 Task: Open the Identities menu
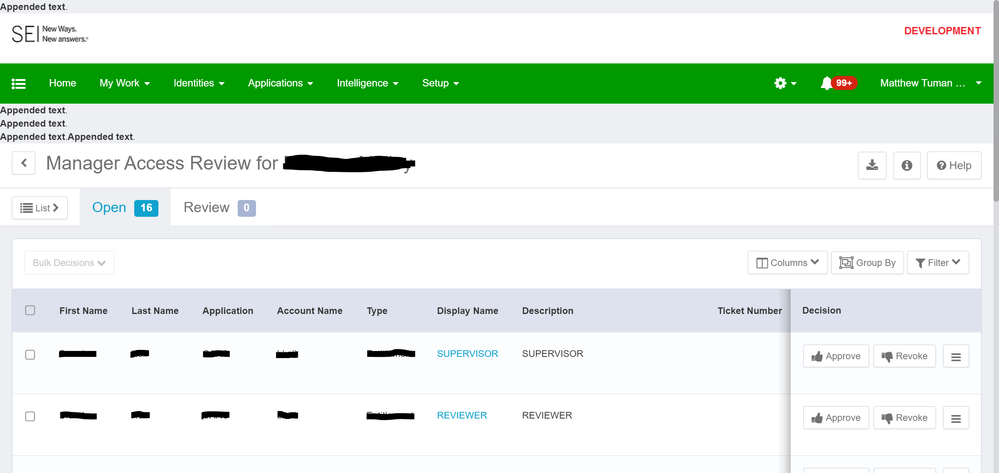pos(198,84)
